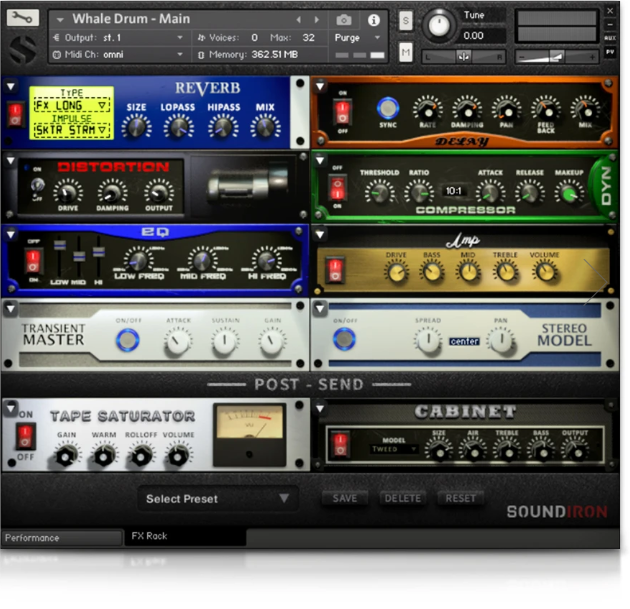Open the Purge dropdown menu
630x609 pixels.
pyautogui.click(x=357, y=38)
